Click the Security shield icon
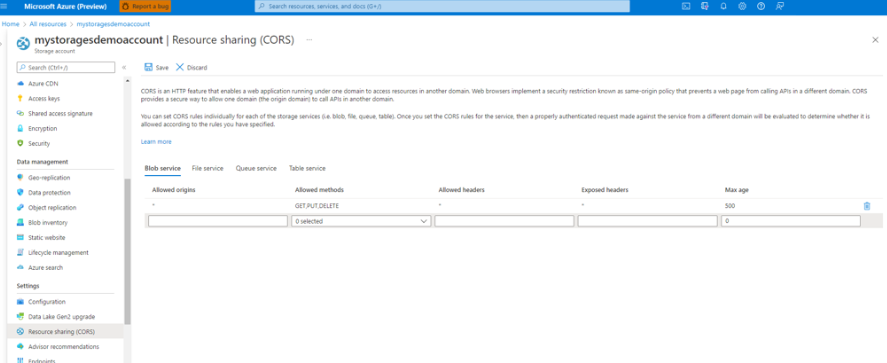Viewport: 887px width, 363px height. 20,144
